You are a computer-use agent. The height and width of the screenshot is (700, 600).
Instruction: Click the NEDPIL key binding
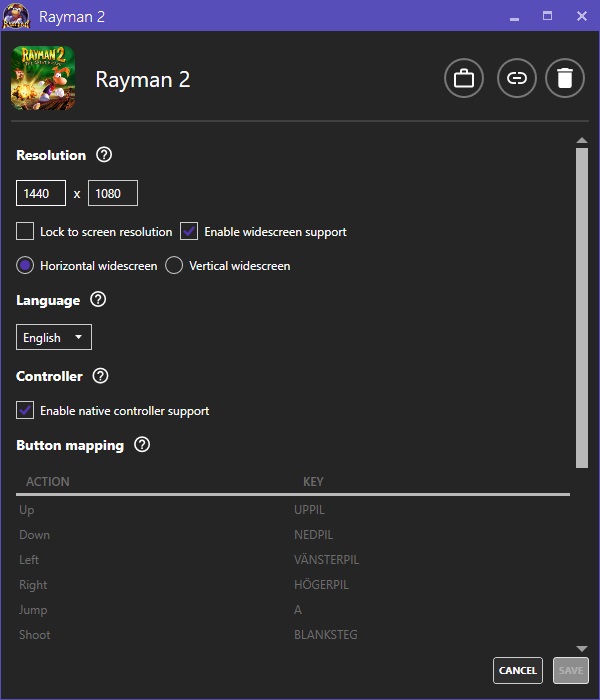313,535
